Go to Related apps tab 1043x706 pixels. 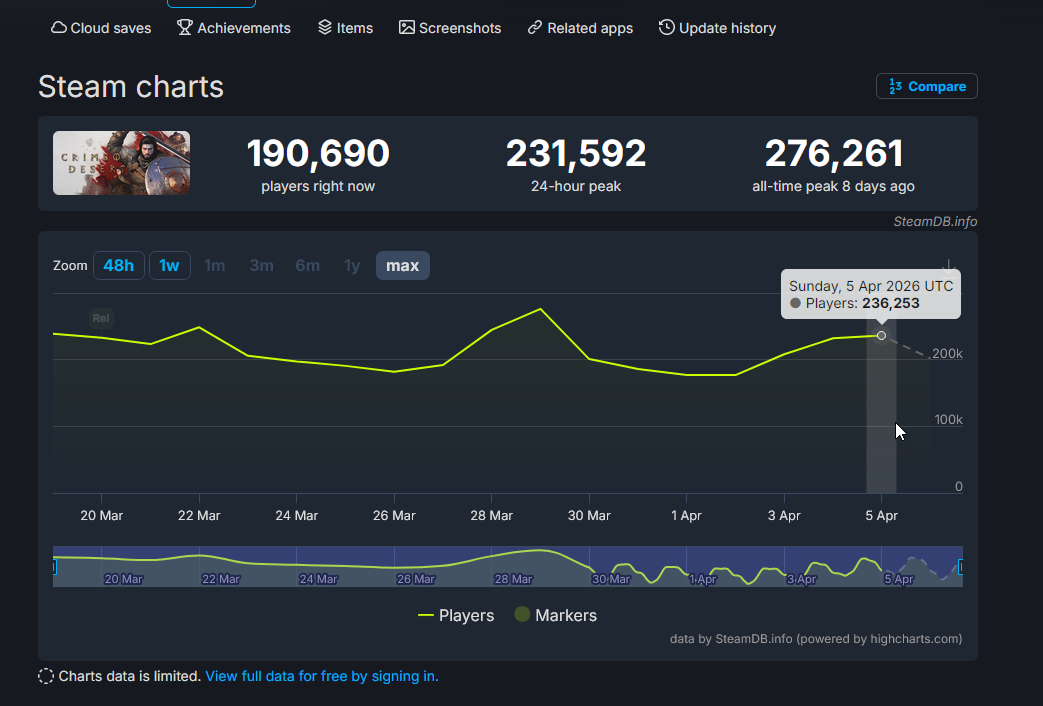pos(580,28)
